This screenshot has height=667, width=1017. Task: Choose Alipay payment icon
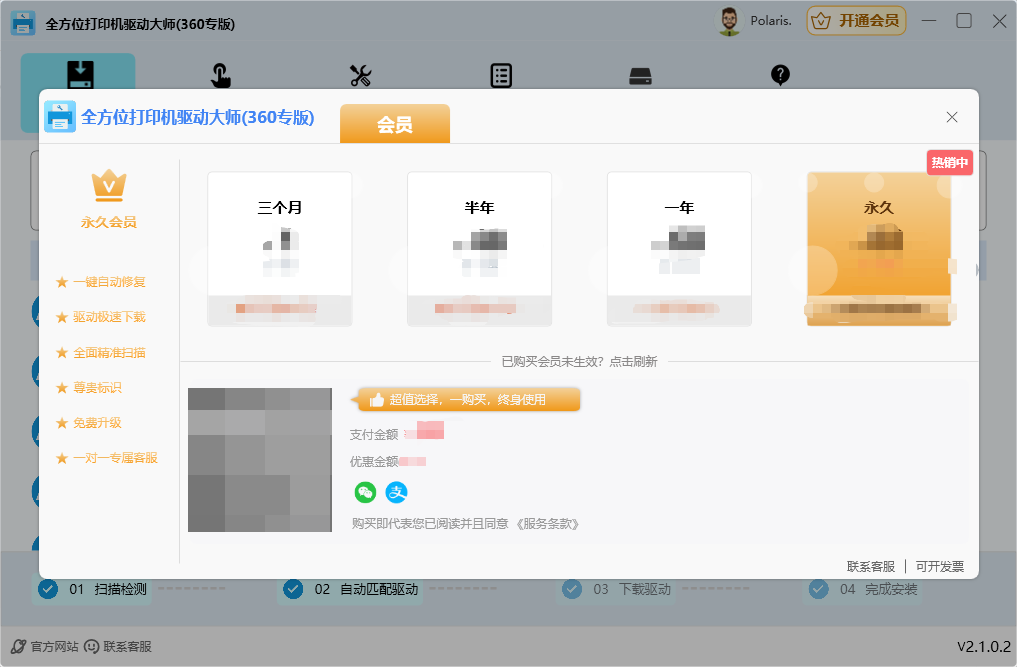click(398, 492)
